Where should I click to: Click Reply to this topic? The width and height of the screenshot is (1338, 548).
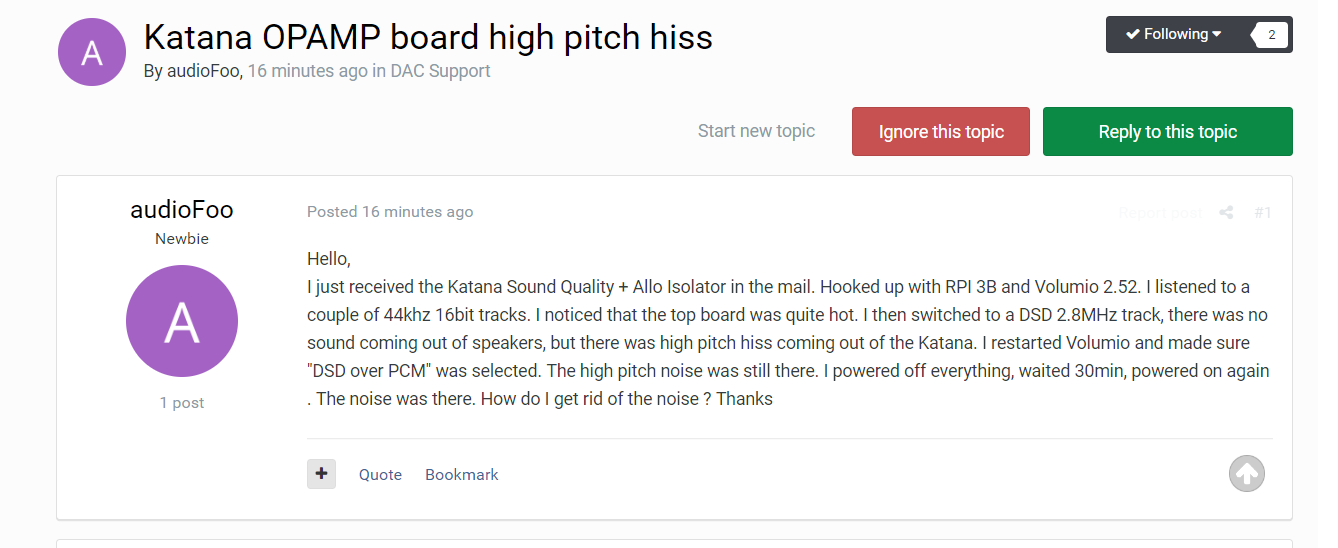click(1168, 132)
